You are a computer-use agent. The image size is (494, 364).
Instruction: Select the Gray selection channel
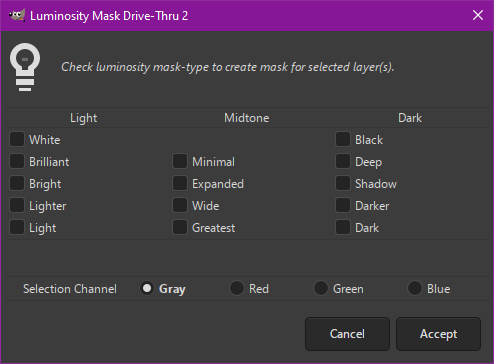pyautogui.click(x=147, y=288)
